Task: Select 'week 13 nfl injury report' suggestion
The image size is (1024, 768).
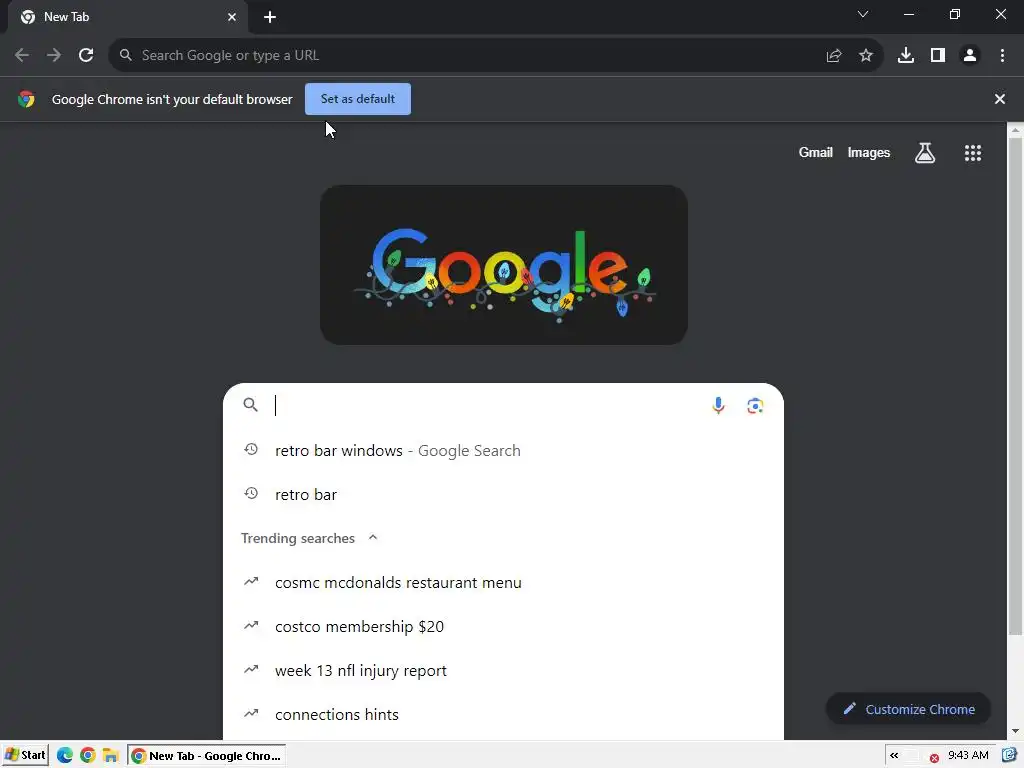Action: pos(503,671)
